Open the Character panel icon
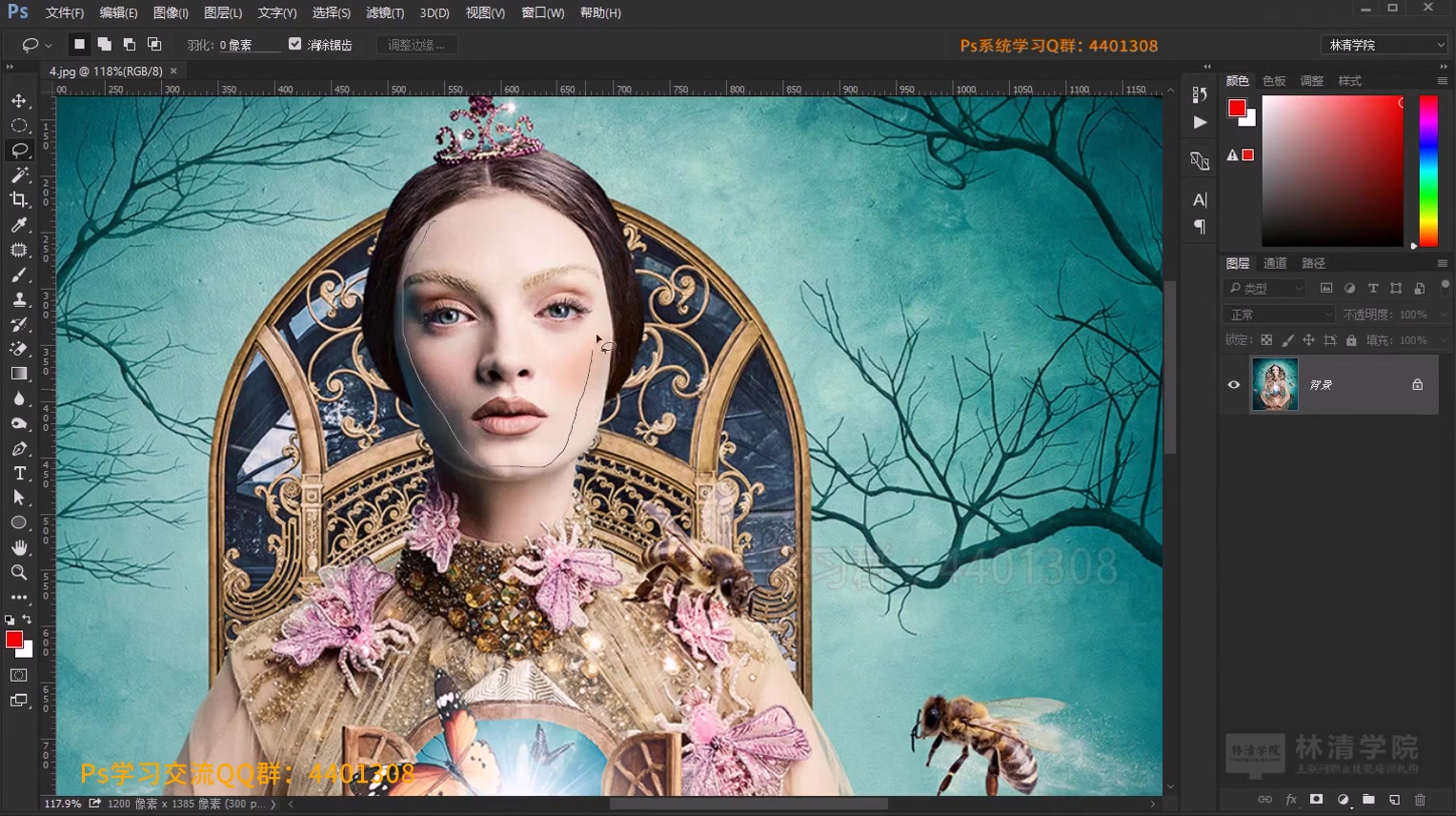1456x816 pixels. tap(1200, 200)
